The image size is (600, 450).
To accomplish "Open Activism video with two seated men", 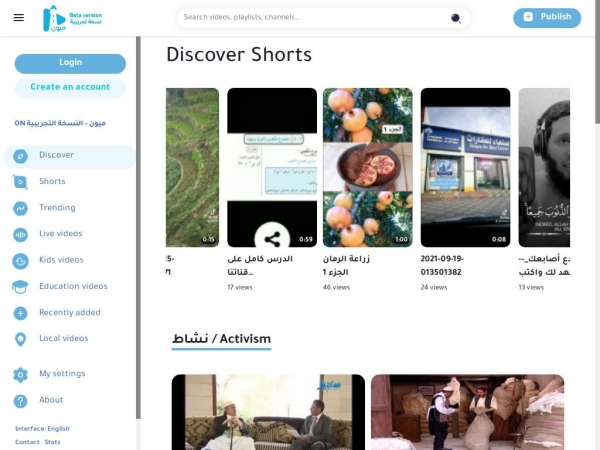I will point(268,412).
